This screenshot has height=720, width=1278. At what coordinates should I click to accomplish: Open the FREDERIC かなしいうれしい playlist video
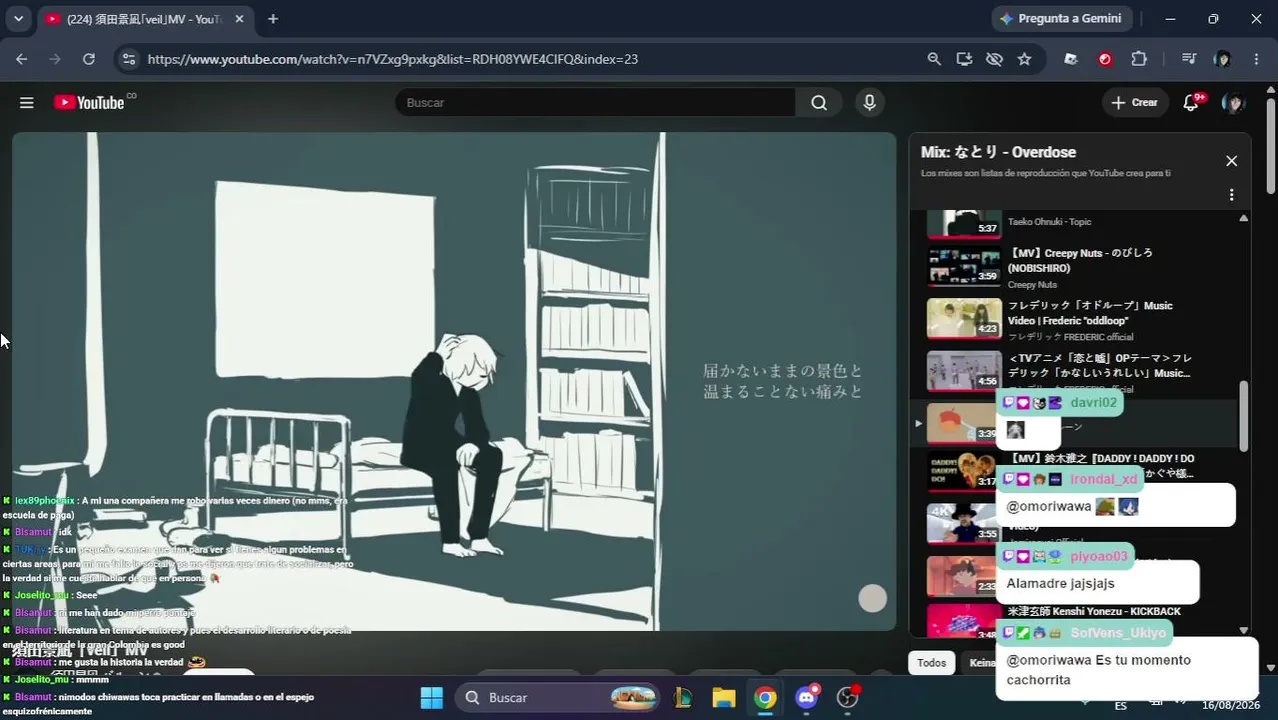click(x=1080, y=372)
